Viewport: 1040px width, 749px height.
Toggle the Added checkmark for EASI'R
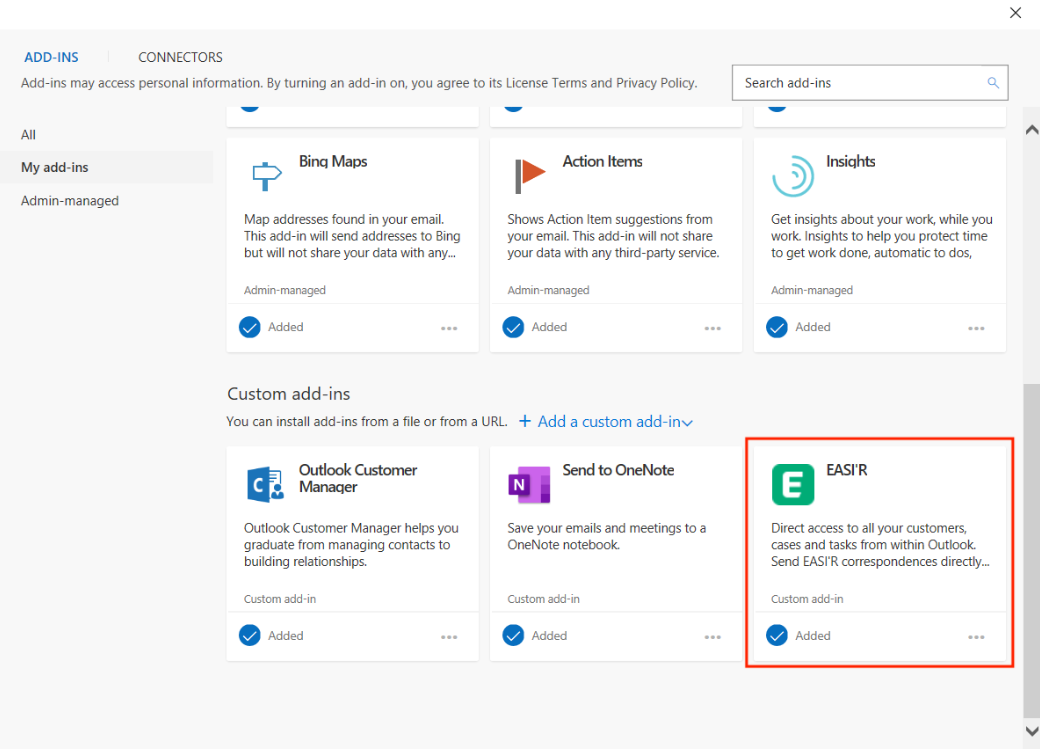tap(777, 636)
